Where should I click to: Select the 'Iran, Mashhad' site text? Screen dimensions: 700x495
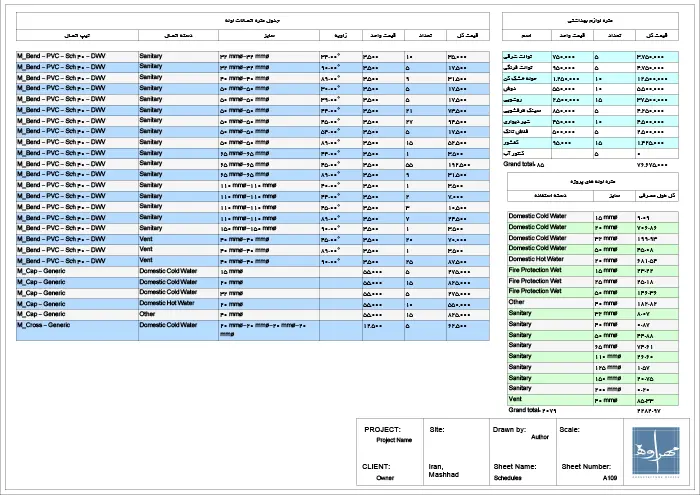[443, 470]
